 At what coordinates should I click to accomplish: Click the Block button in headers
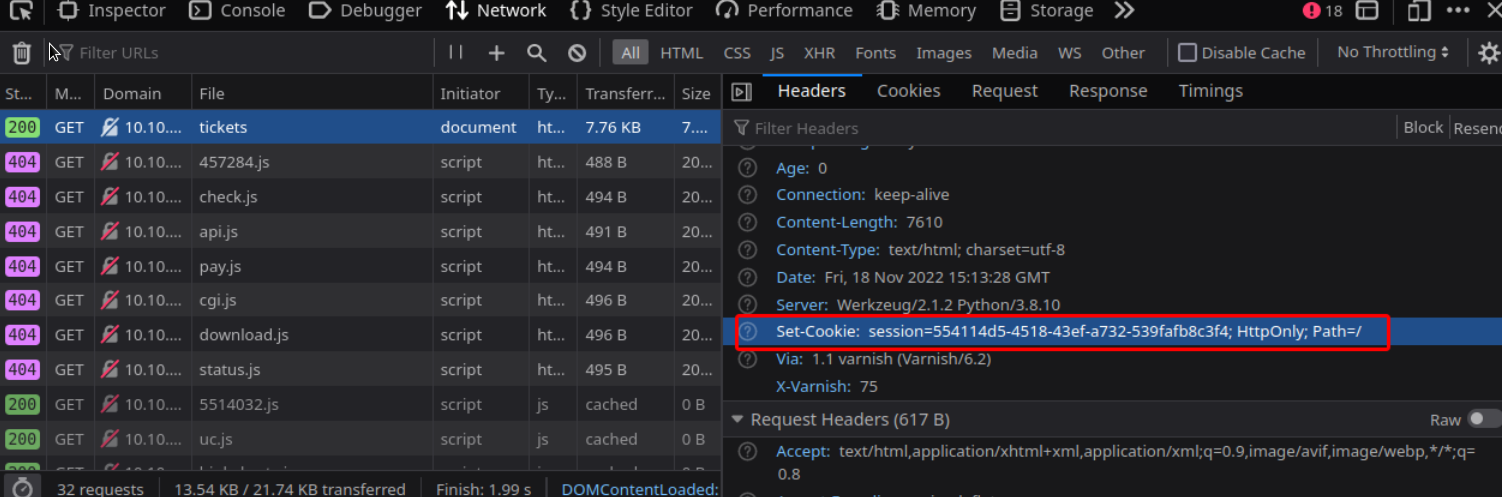(1422, 127)
